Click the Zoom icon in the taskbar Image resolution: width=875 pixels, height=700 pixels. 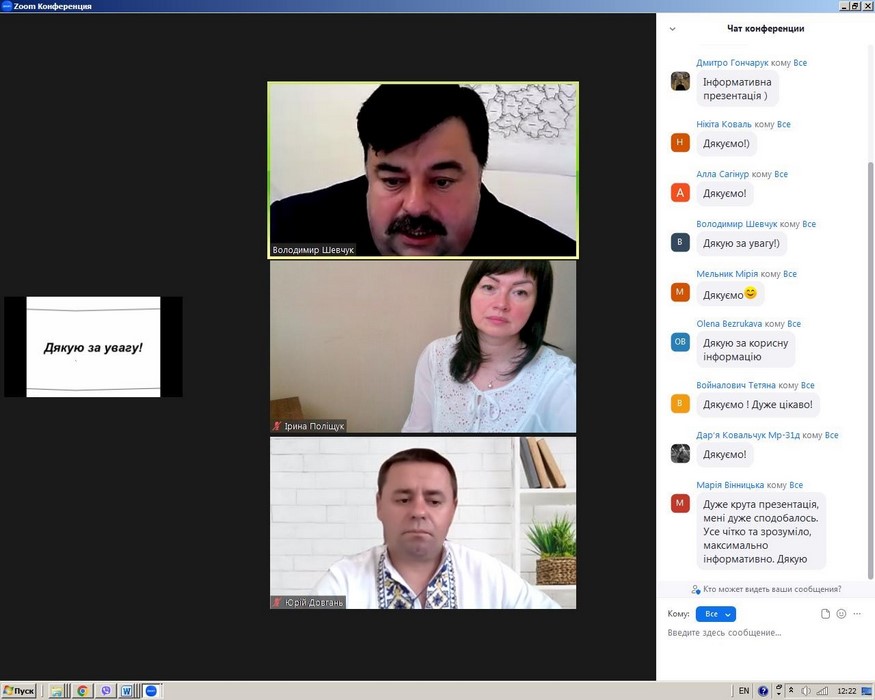pos(151,690)
